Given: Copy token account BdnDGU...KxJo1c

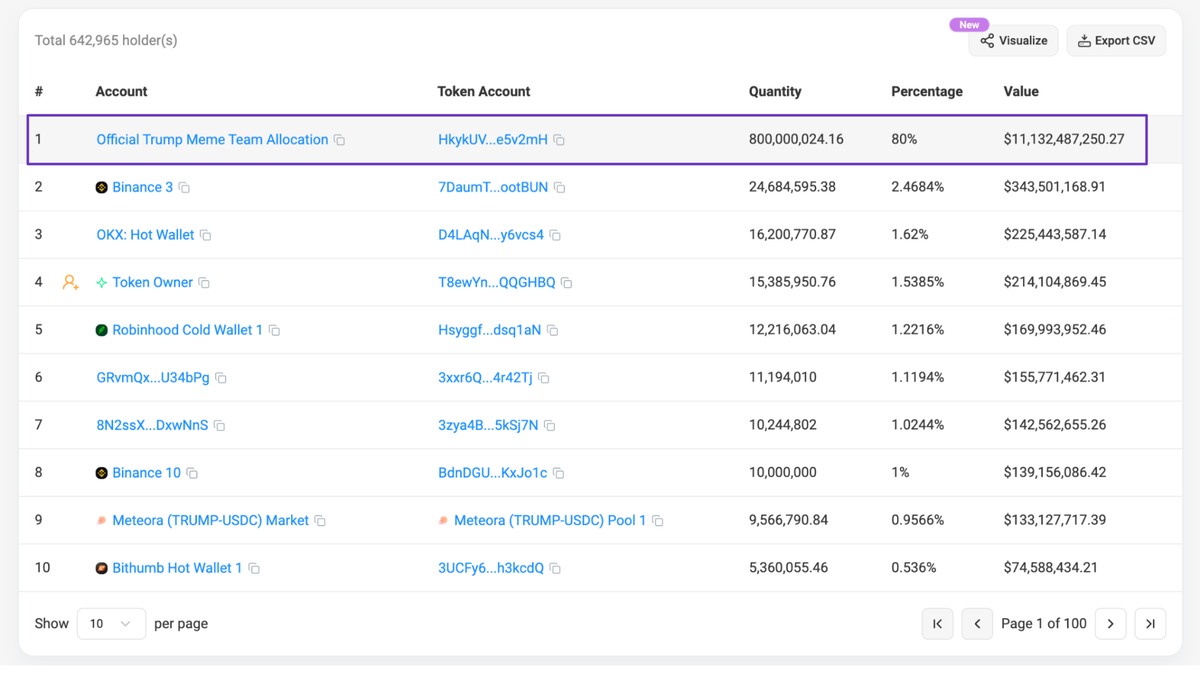Looking at the screenshot, I should pyautogui.click(x=559, y=473).
